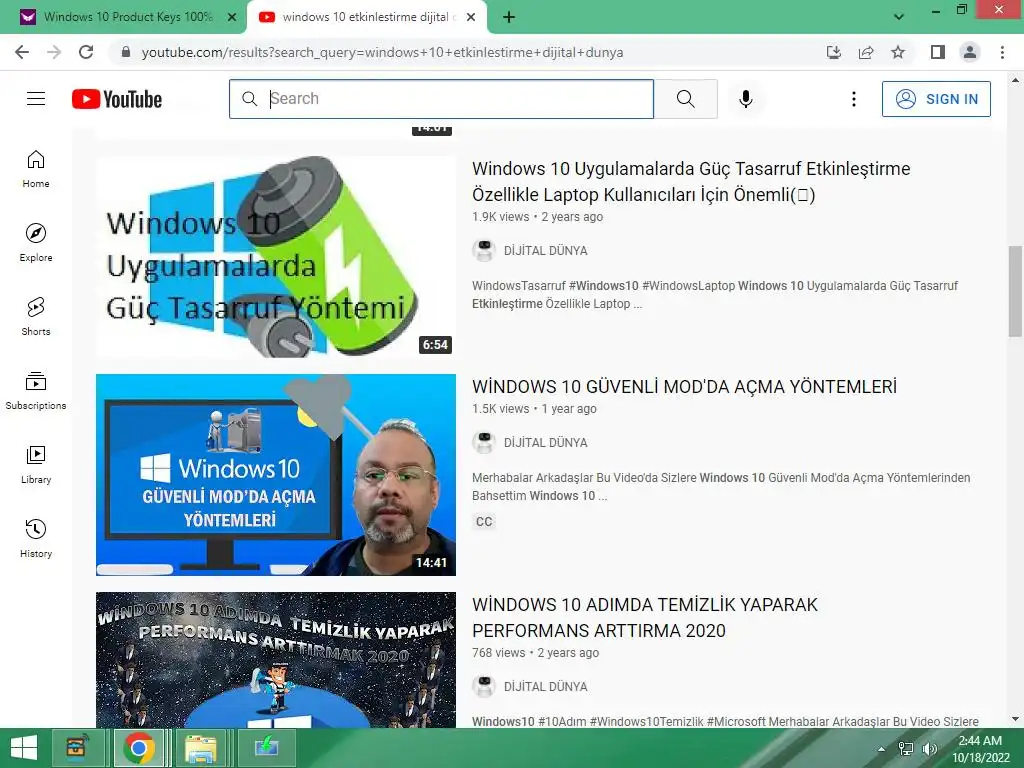
Task: Select the windows 10 etkinlestirme YouTube tab
Action: (366, 17)
